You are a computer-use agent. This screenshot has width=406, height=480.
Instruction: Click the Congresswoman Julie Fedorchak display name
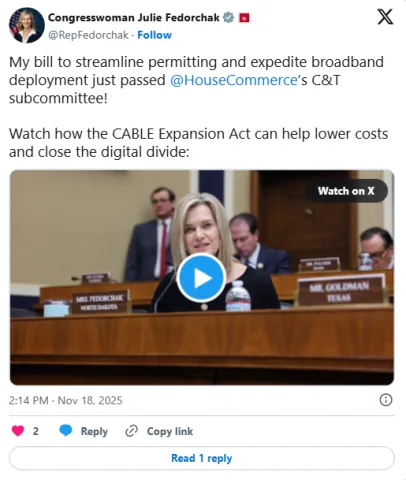click(134, 17)
